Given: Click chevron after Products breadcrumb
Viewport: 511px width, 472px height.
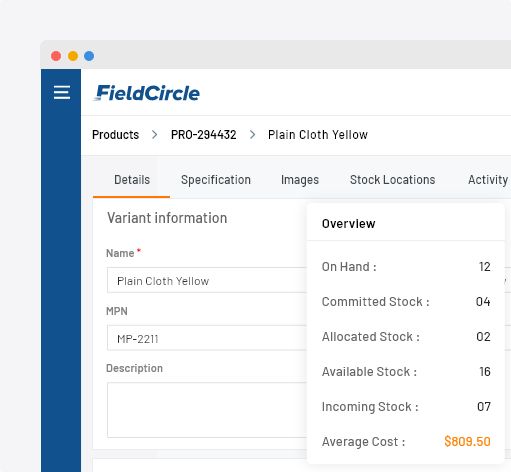Looking at the screenshot, I should [155, 135].
